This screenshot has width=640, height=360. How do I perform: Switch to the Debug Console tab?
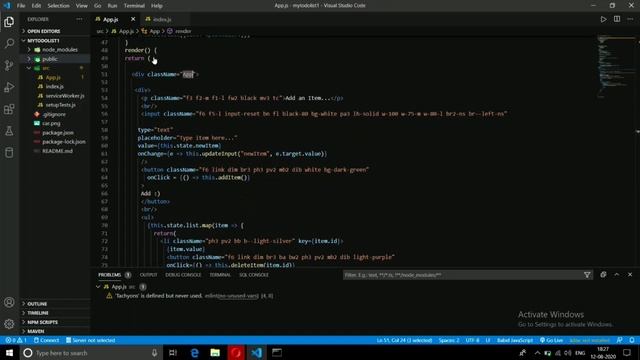[183, 275]
